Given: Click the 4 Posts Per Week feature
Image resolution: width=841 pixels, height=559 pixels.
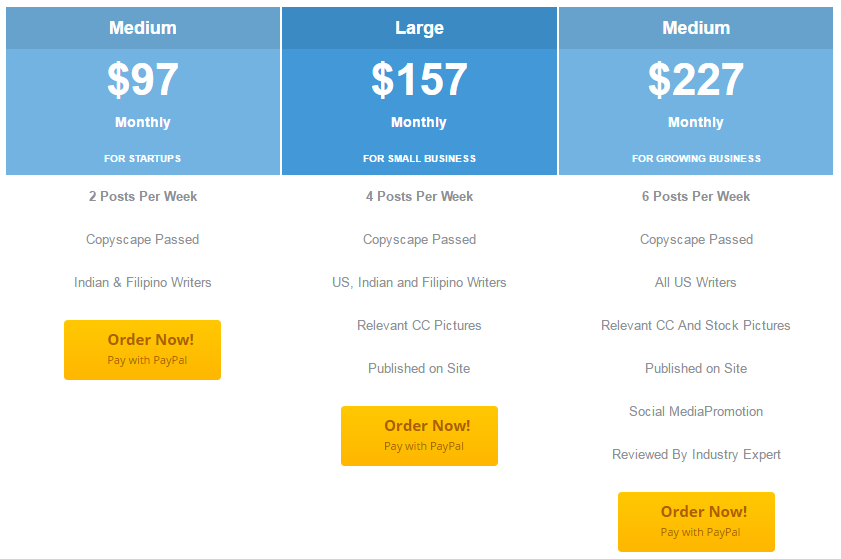Looking at the screenshot, I should click(419, 196).
